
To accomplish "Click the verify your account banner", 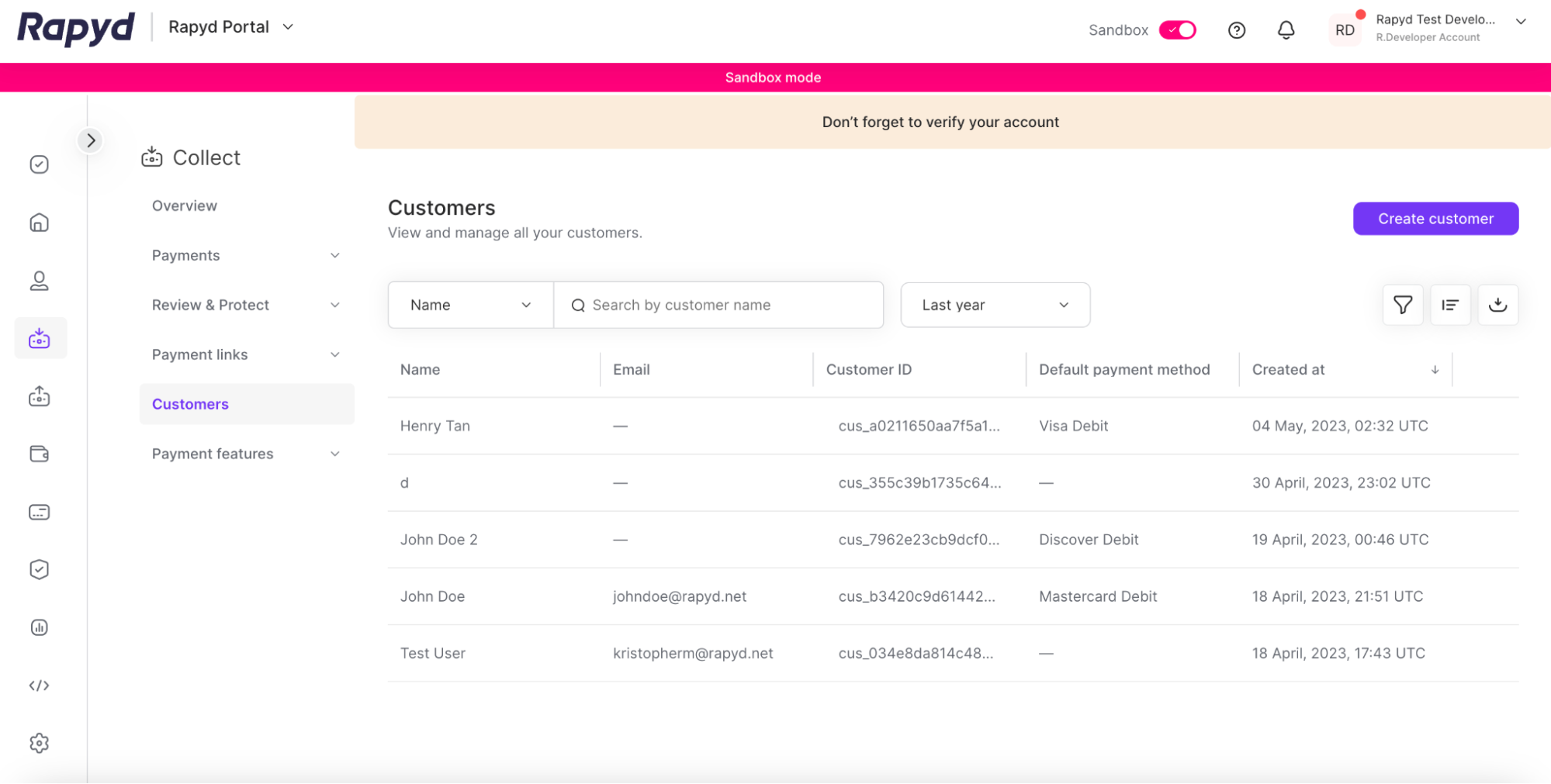I will pyautogui.click(x=940, y=122).
